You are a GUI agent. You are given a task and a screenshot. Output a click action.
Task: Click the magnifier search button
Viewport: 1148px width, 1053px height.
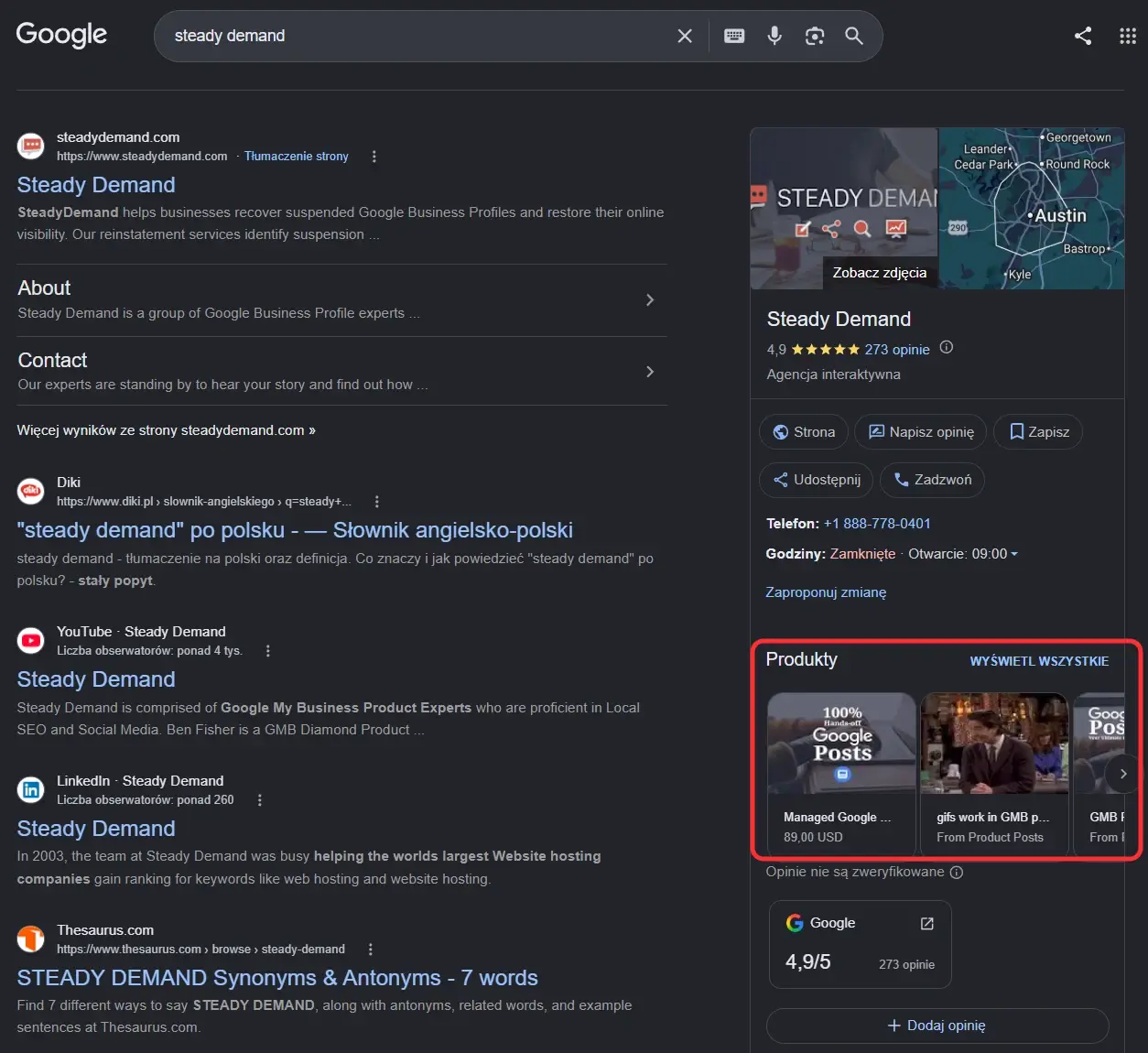click(x=854, y=36)
